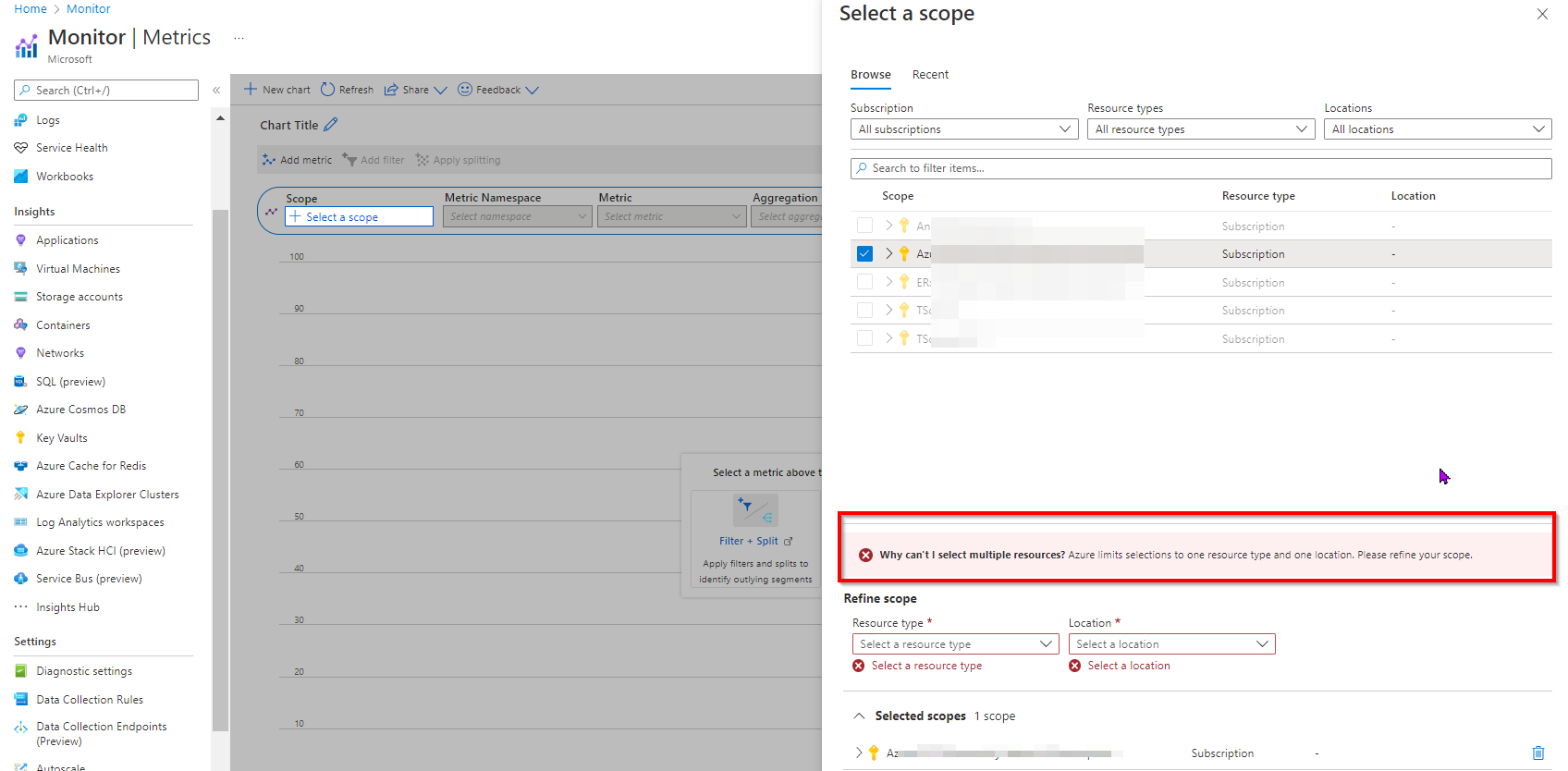
Task: Open the Select namespace dropdown
Action: coord(517,216)
